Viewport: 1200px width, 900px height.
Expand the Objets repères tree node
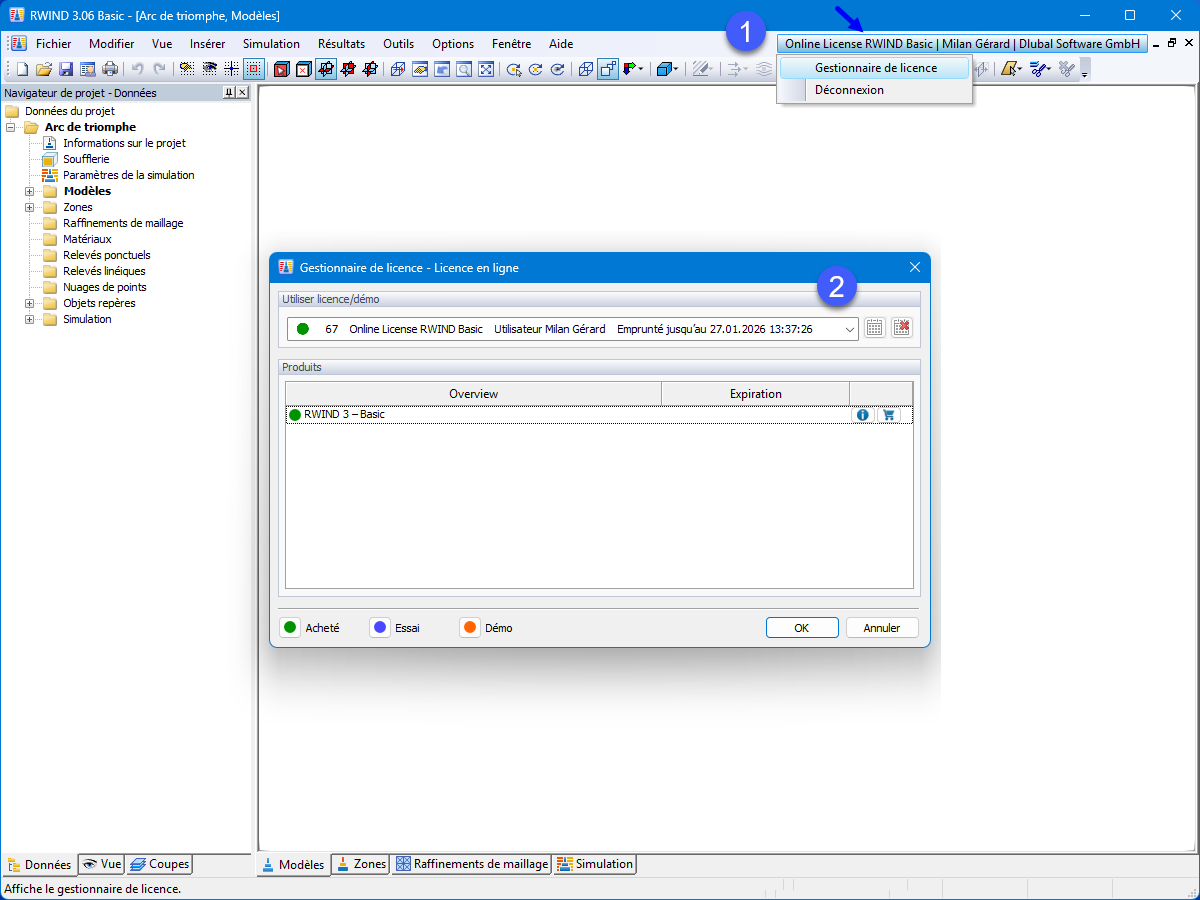click(30, 303)
